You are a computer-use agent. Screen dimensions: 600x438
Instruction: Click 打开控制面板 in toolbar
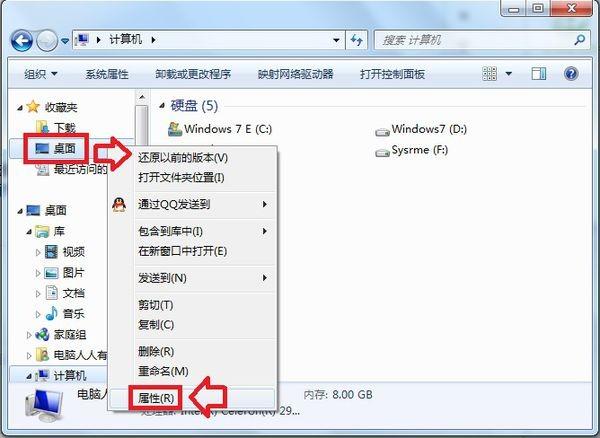(x=393, y=74)
